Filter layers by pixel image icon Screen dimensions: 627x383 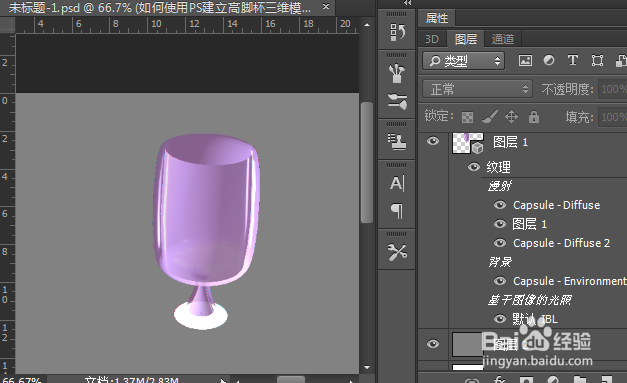tap(525, 60)
